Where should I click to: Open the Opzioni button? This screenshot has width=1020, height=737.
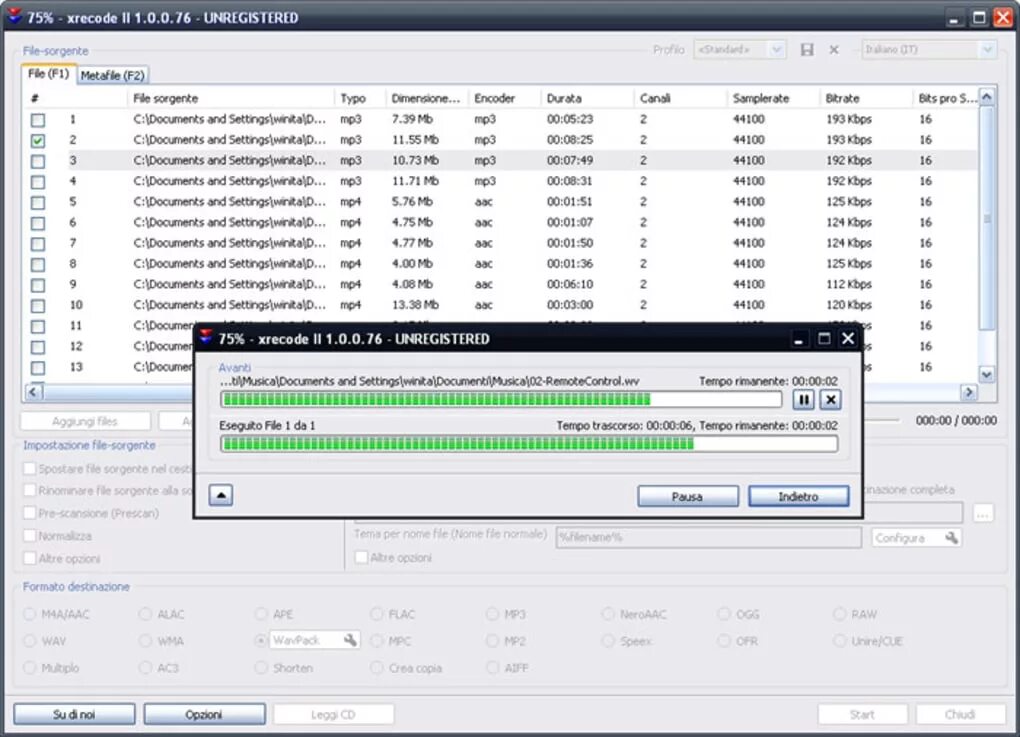(x=204, y=714)
